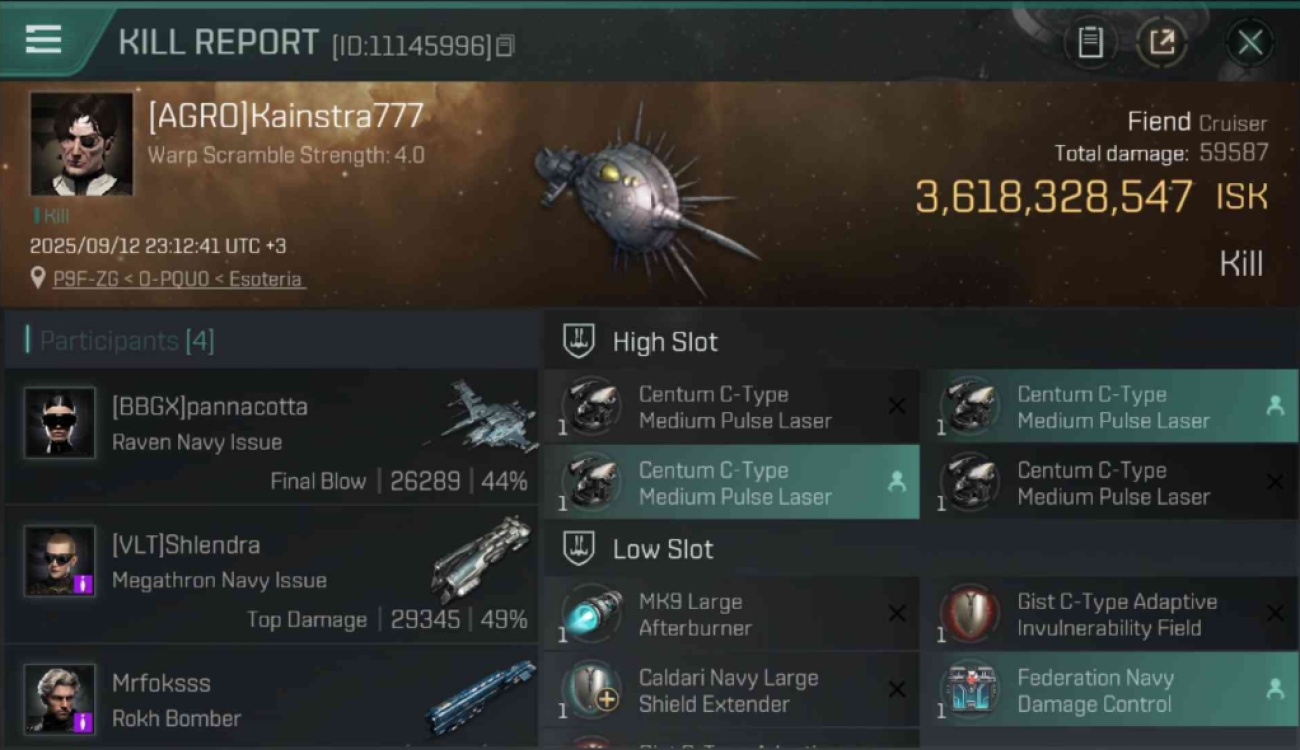Screen dimensions: 1300x750
Task: Select pannacotta's portrait in participants
Action: point(60,423)
